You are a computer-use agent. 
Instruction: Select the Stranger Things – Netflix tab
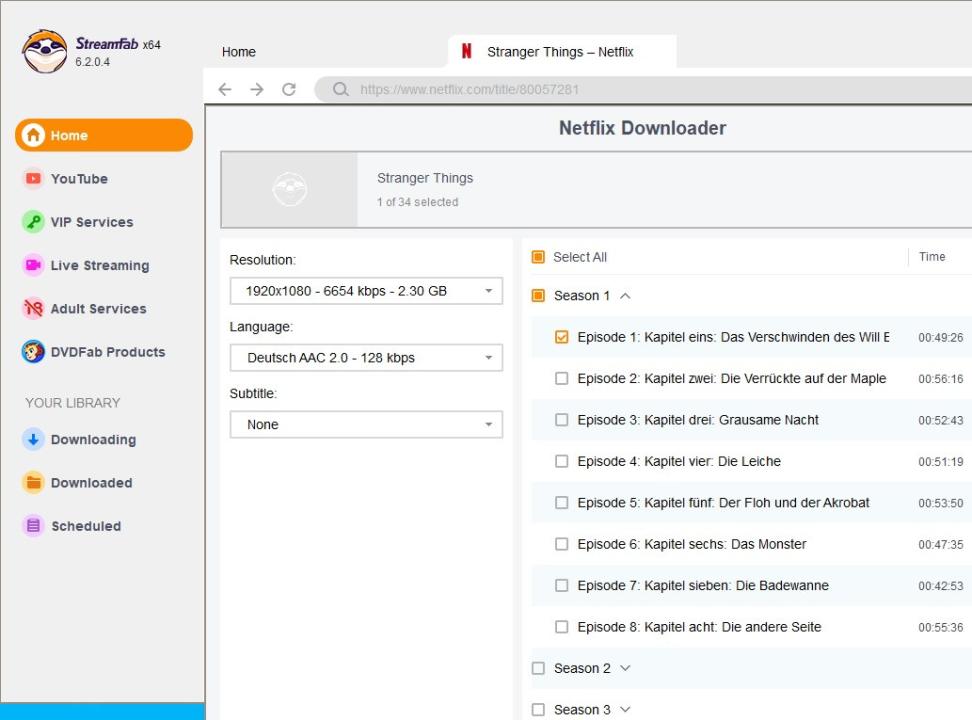(x=560, y=52)
